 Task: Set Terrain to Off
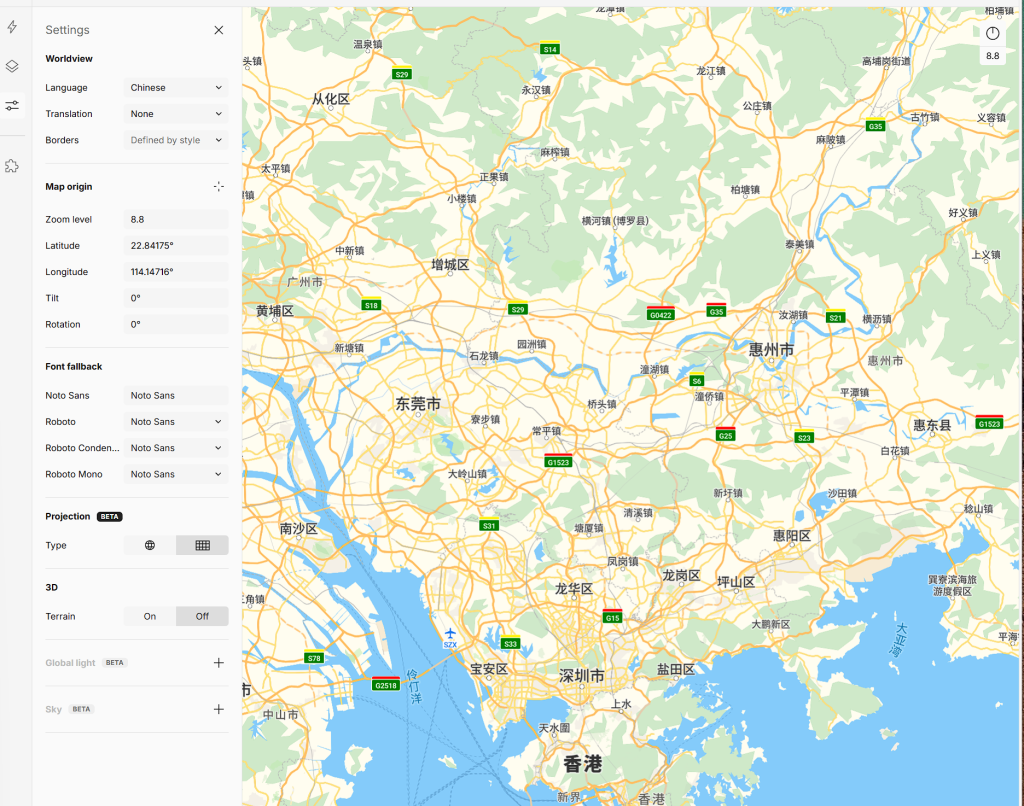pyautogui.click(x=202, y=616)
